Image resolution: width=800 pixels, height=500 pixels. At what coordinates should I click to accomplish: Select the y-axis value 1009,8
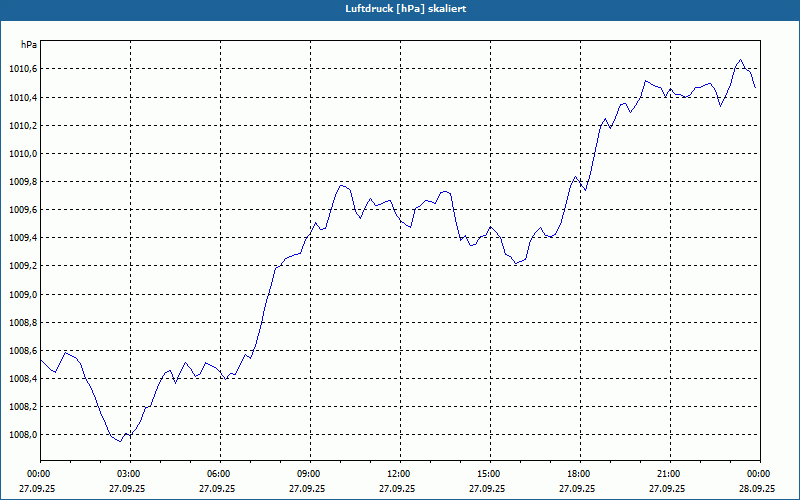pyautogui.click(x=23, y=182)
